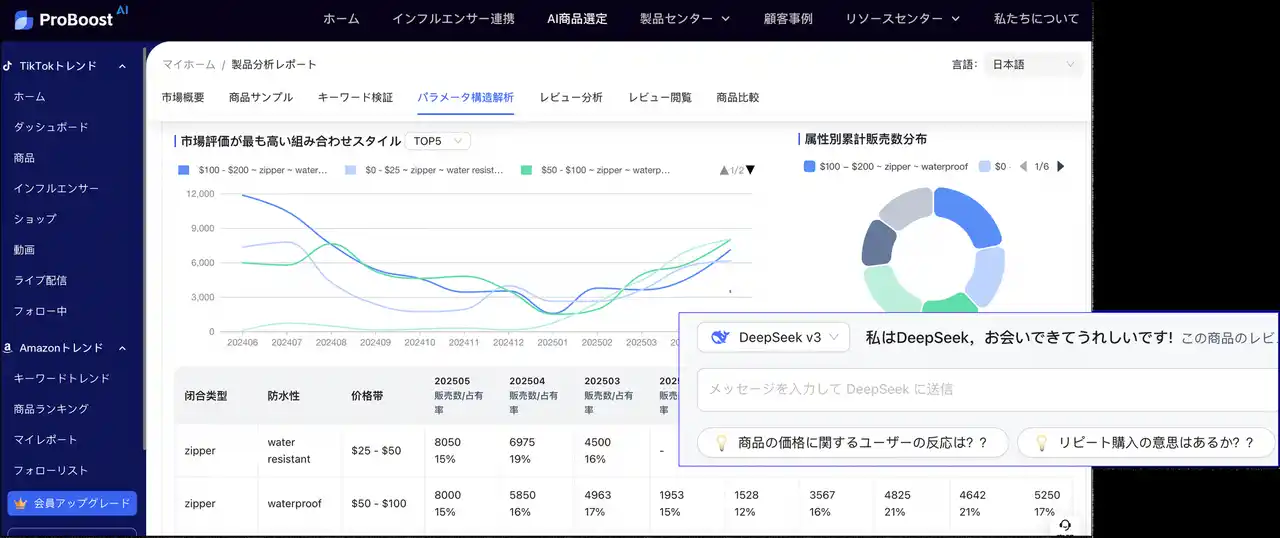Open the TOP5 dropdown
Image resolution: width=1280 pixels, height=538 pixels.
point(437,141)
